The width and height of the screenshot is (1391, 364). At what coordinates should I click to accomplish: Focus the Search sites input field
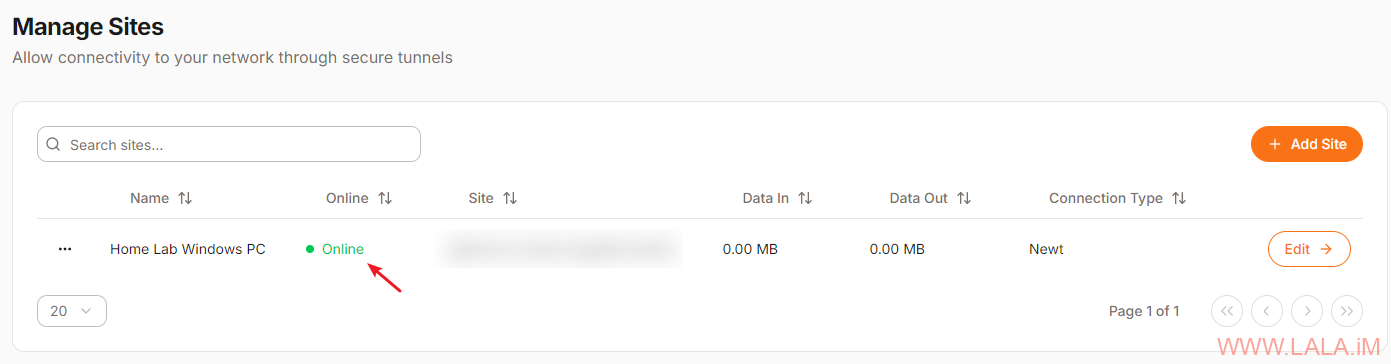(229, 144)
